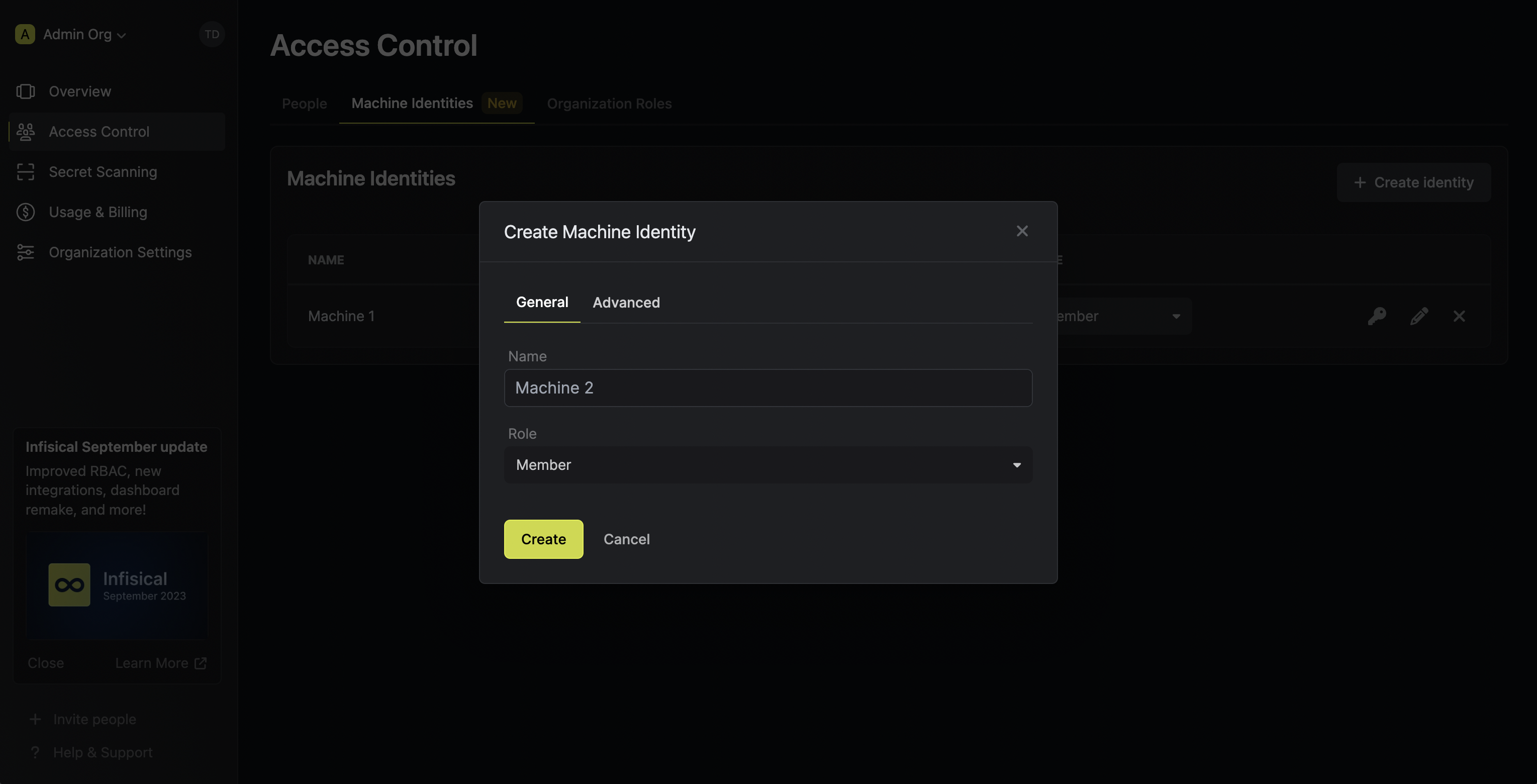Viewport: 1537px width, 784px height.
Task: Cancel the machine identity creation
Action: pyautogui.click(x=626, y=539)
